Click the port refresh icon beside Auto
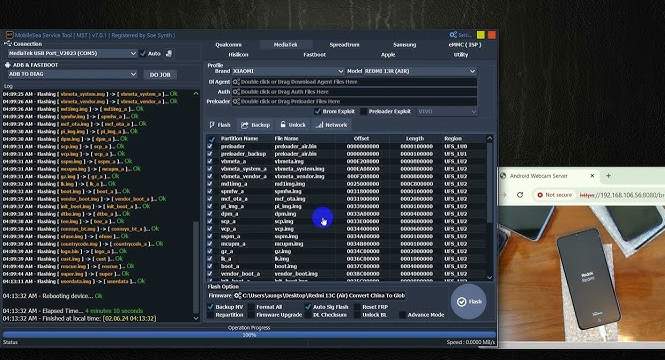The height and width of the screenshot is (360, 665). coord(169,53)
